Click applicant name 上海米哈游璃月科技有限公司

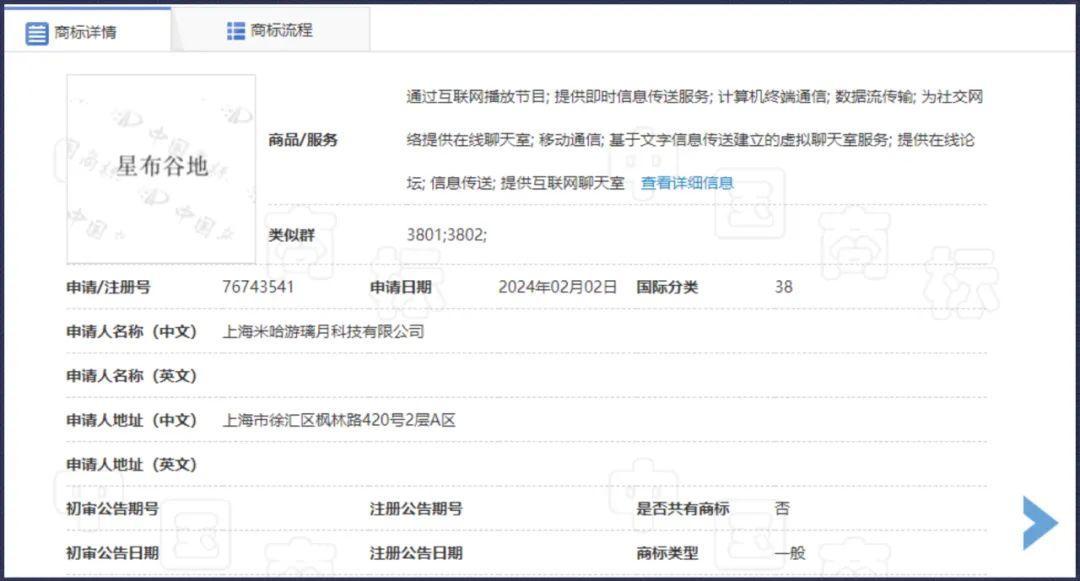point(323,331)
